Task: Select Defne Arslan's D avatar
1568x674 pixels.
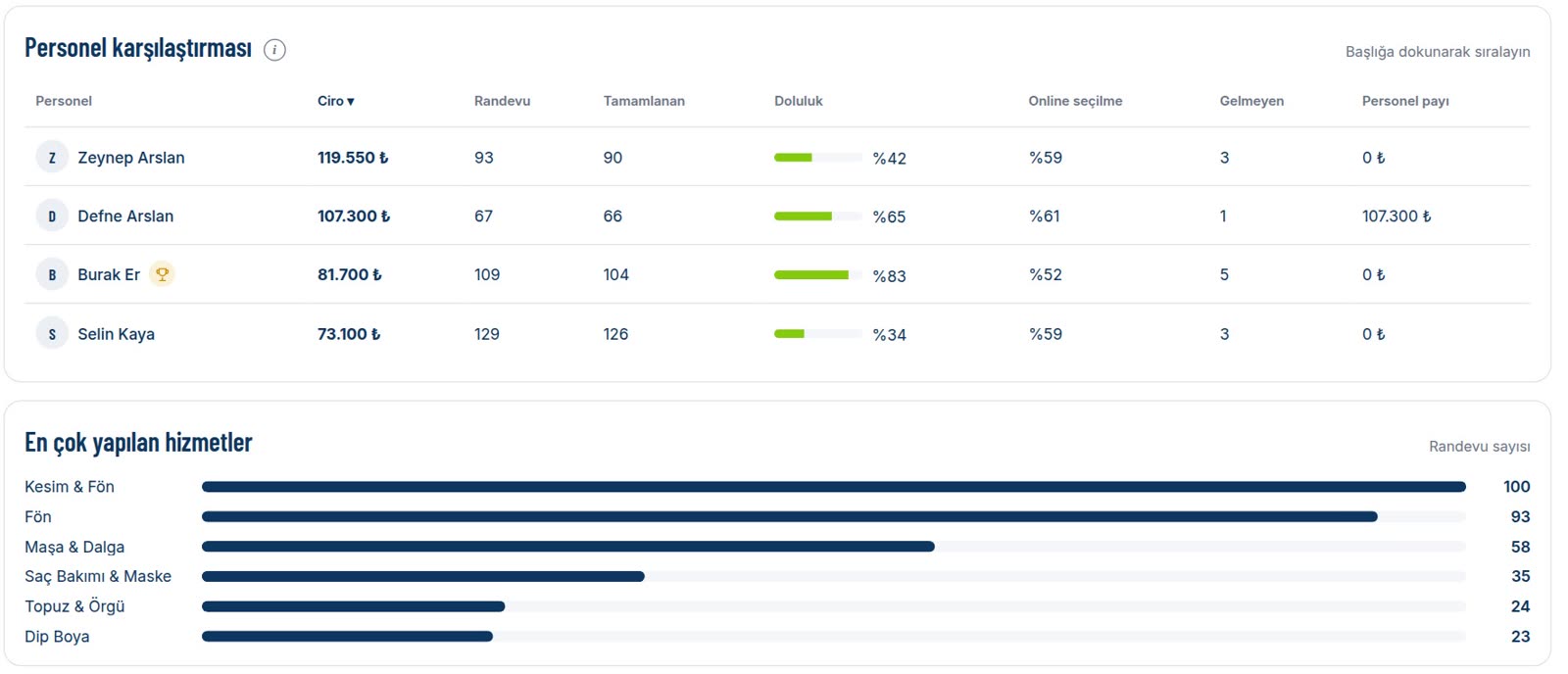Action: 52,216
